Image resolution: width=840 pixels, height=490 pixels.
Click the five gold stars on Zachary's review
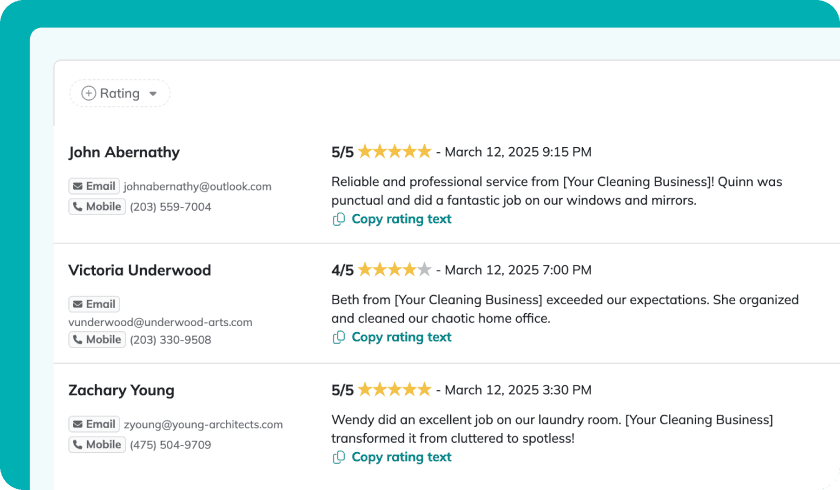coord(394,389)
